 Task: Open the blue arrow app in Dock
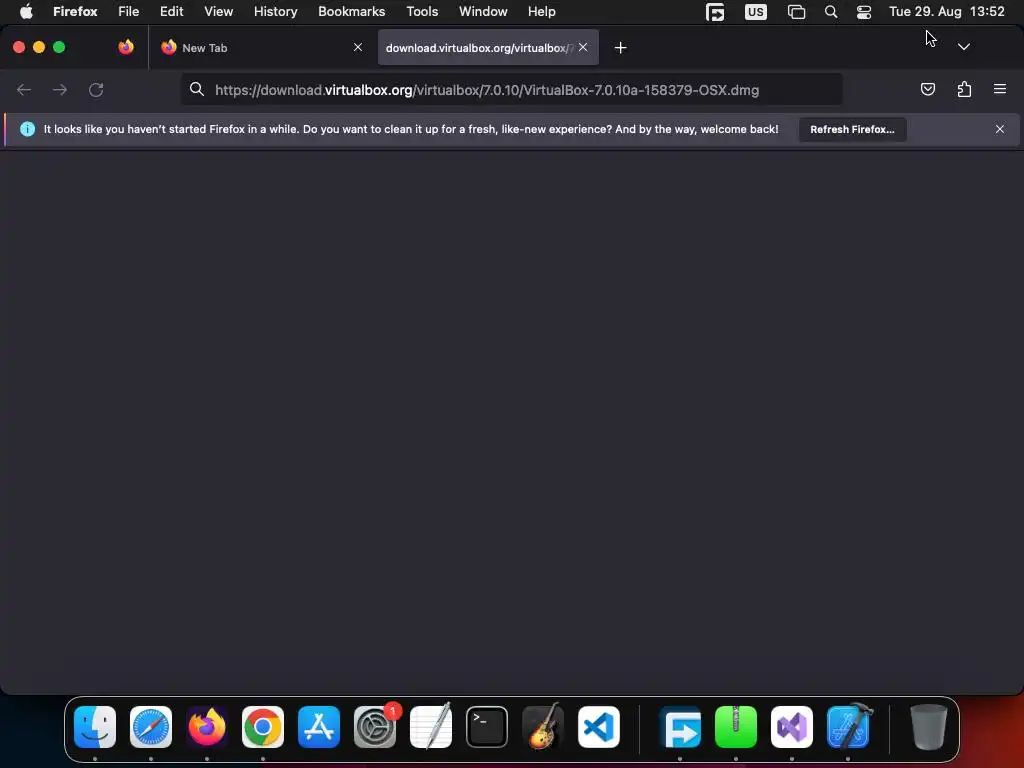[680, 727]
